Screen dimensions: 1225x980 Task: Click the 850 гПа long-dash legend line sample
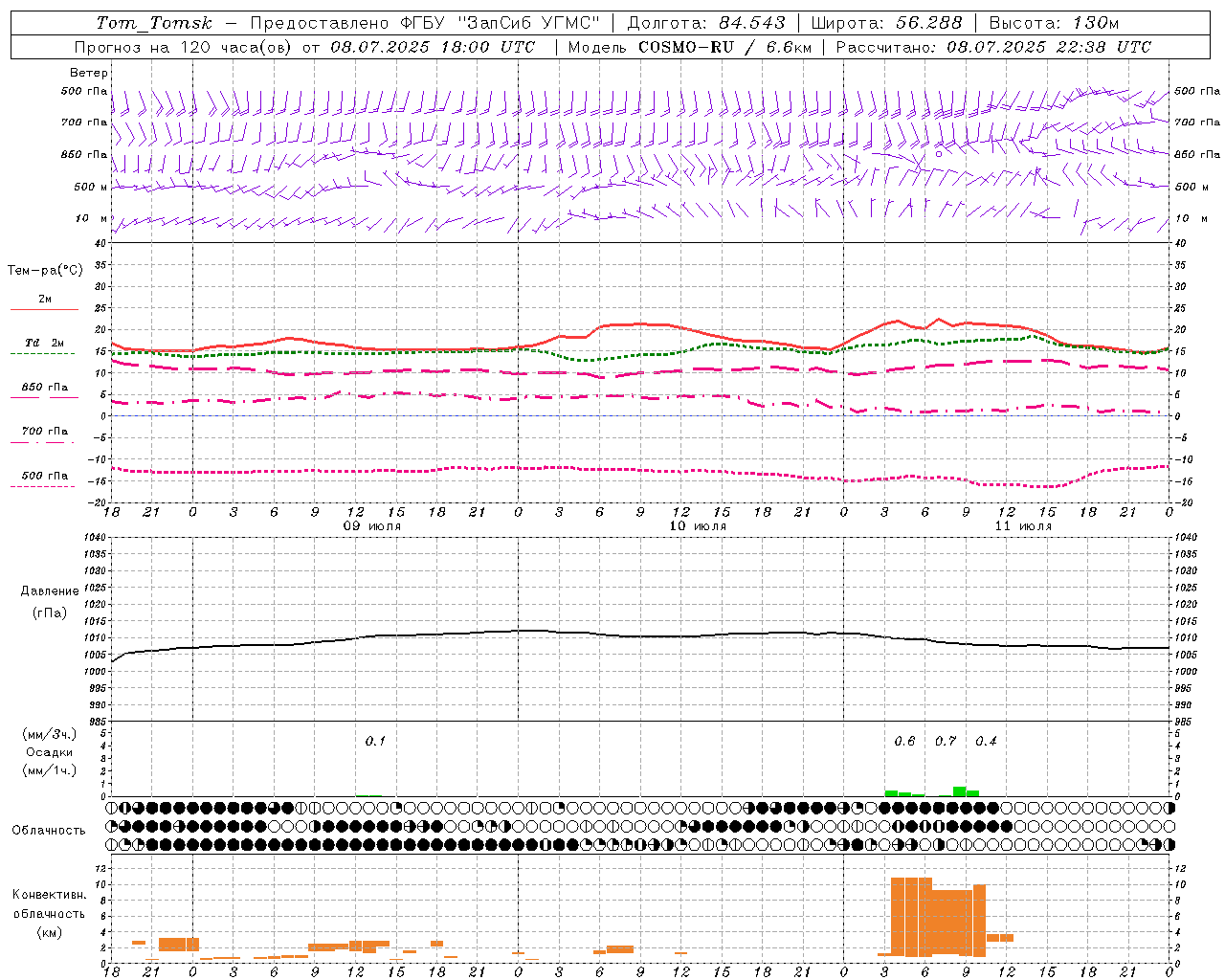(44, 397)
